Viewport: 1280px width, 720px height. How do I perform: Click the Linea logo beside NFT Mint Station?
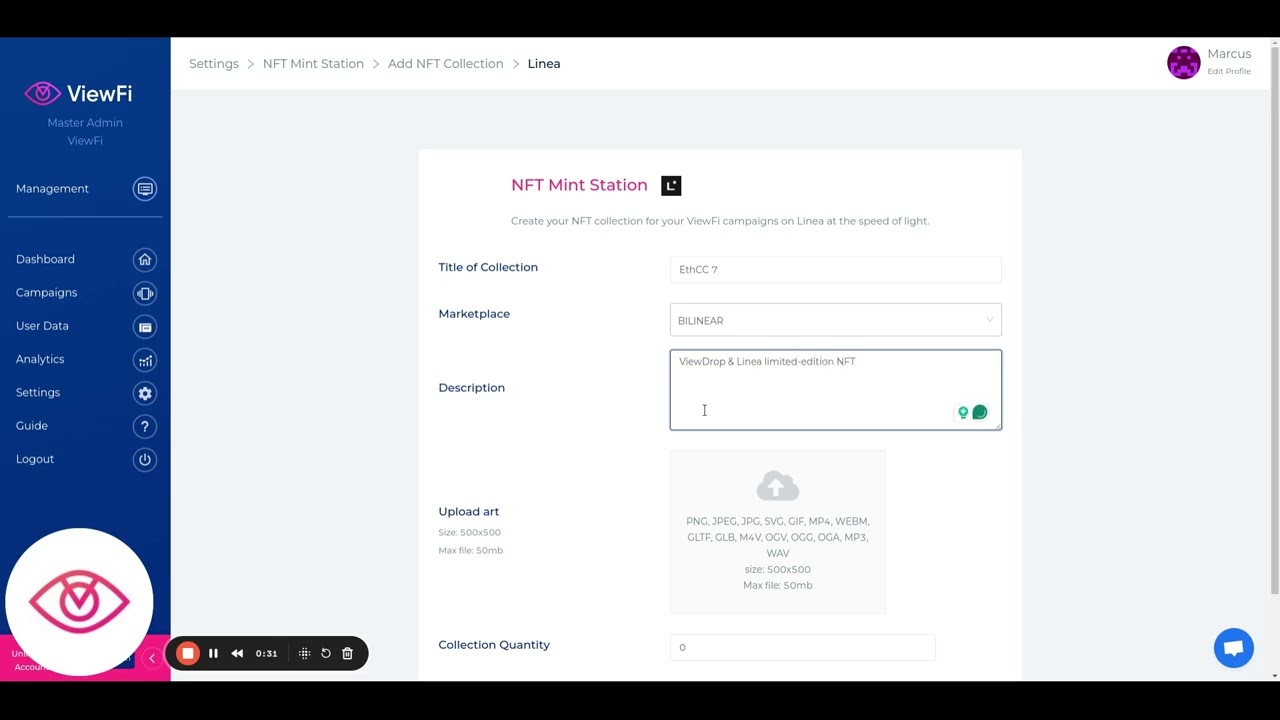[x=671, y=185]
